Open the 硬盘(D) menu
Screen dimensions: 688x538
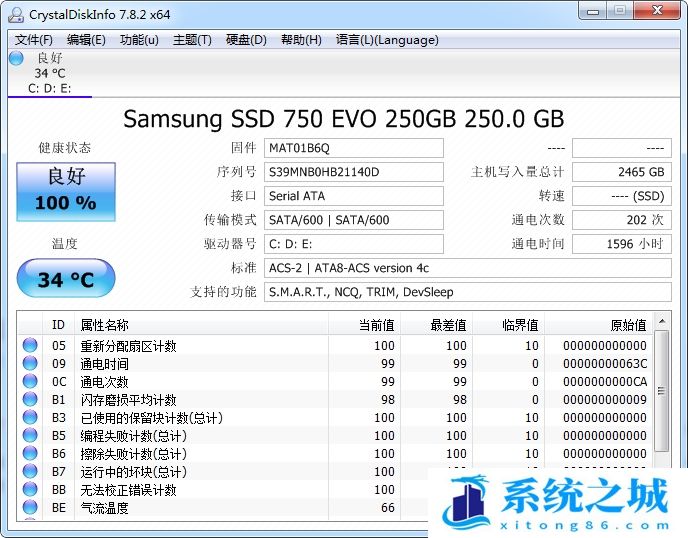click(x=246, y=40)
